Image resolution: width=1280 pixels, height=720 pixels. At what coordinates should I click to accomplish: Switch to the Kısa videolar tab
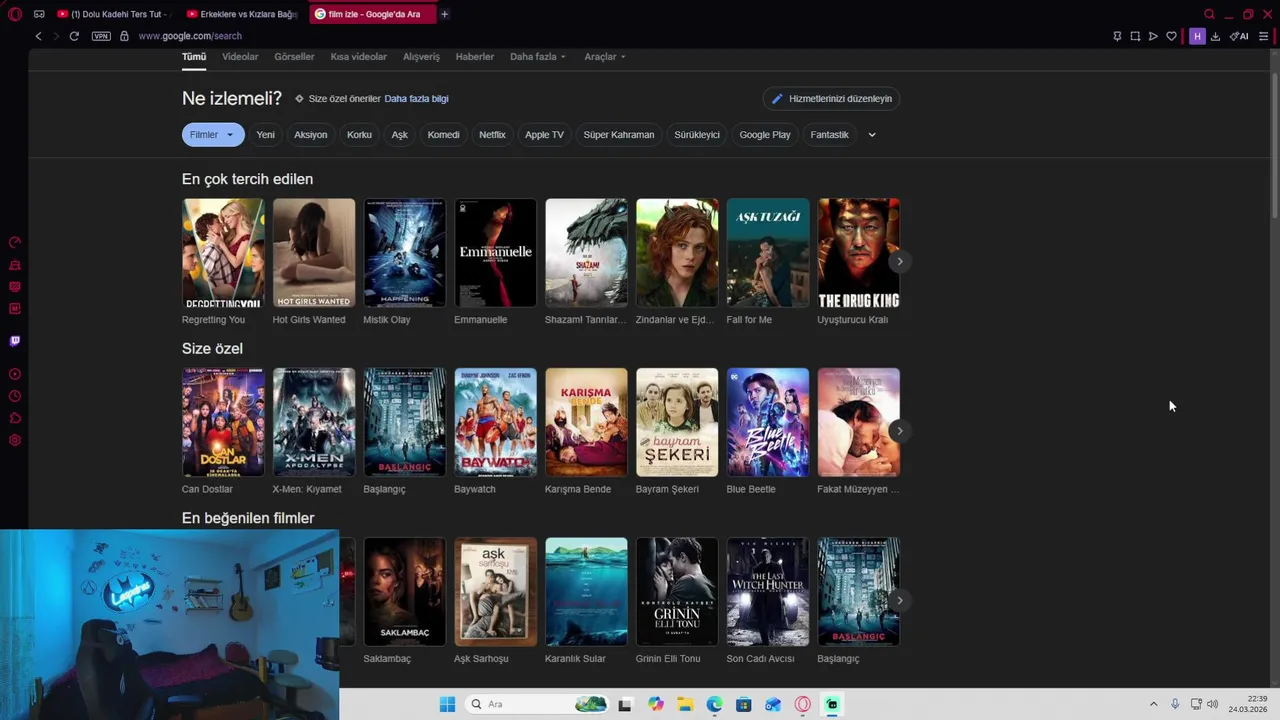pyautogui.click(x=358, y=57)
